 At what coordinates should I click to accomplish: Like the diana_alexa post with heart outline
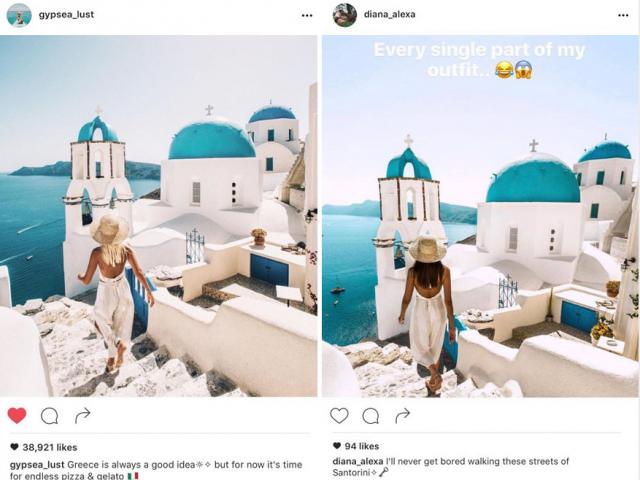point(339,416)
